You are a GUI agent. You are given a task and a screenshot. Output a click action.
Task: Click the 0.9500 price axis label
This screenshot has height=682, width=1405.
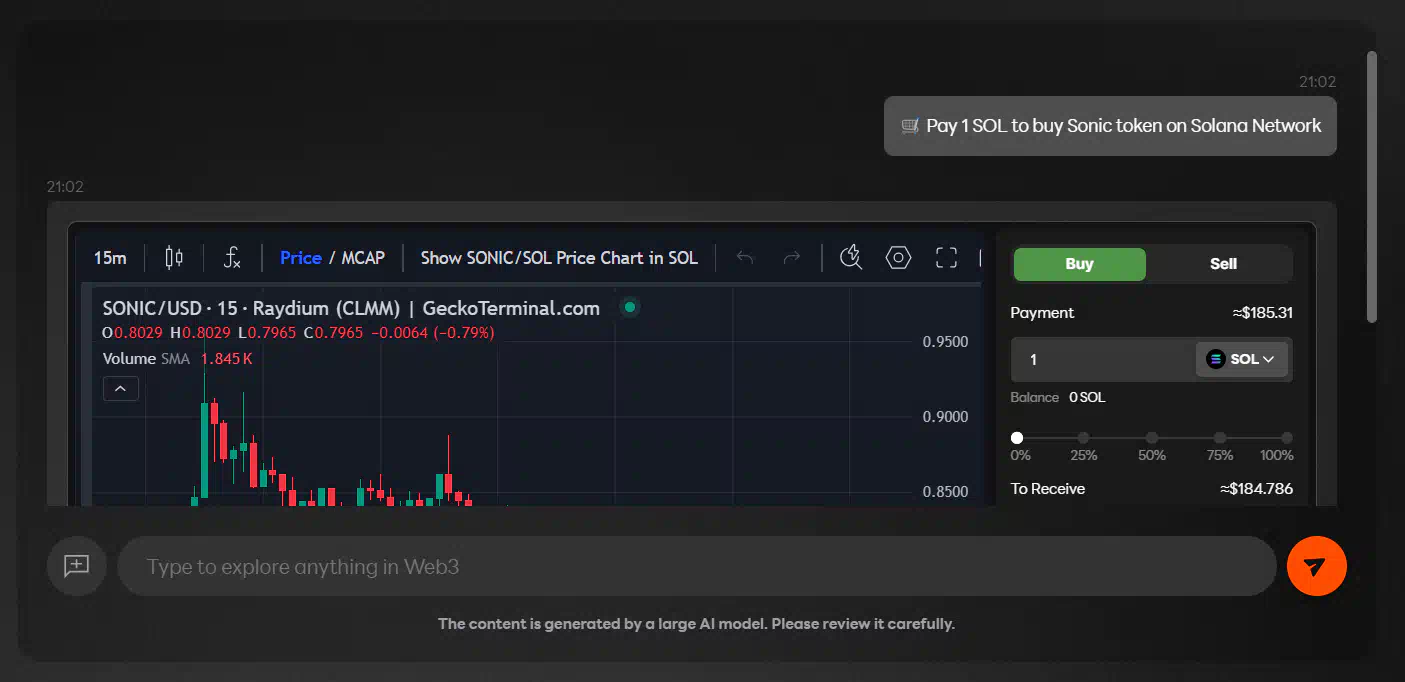point(945,342)
